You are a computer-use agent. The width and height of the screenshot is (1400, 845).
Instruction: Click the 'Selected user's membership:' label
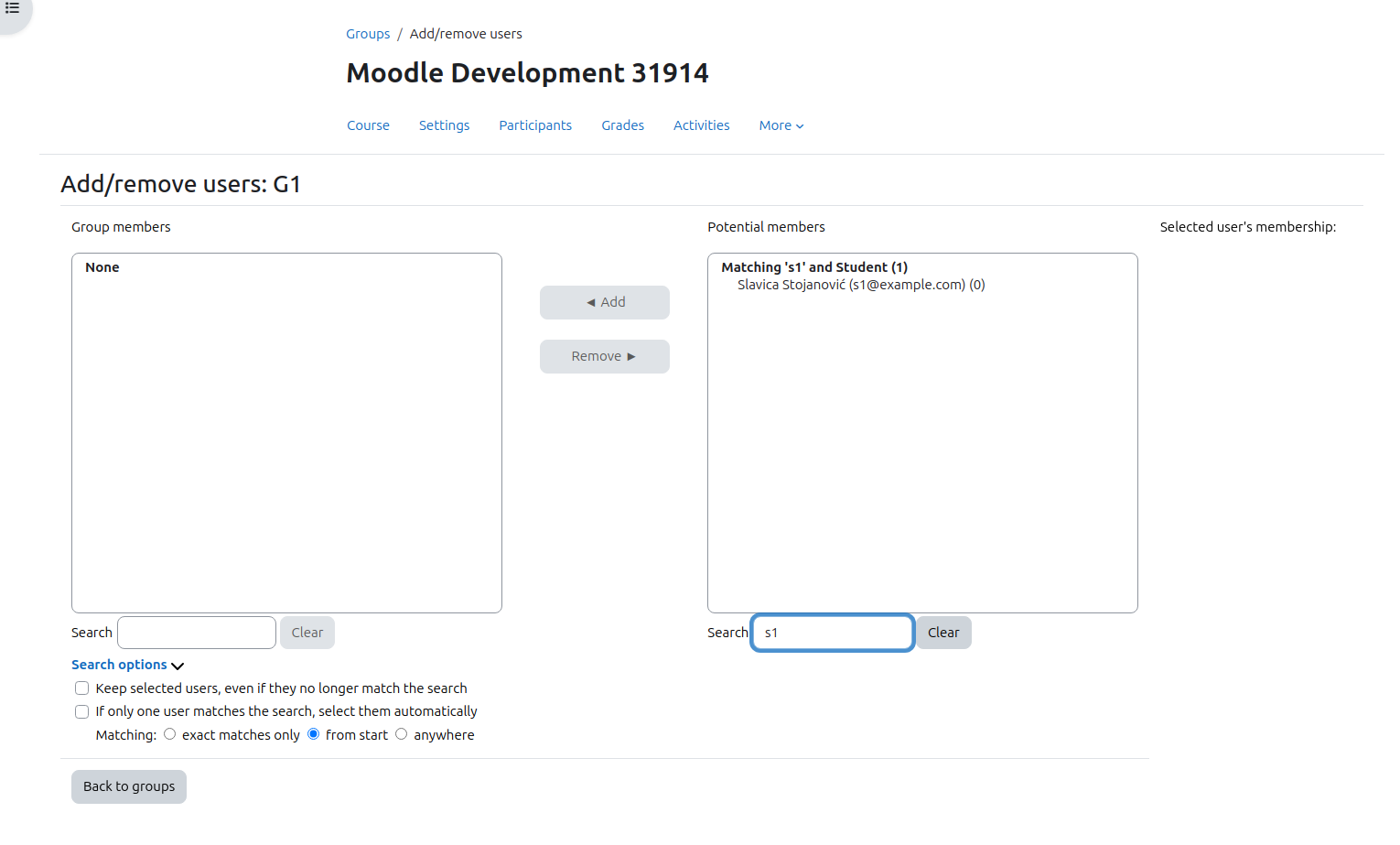1248,227
